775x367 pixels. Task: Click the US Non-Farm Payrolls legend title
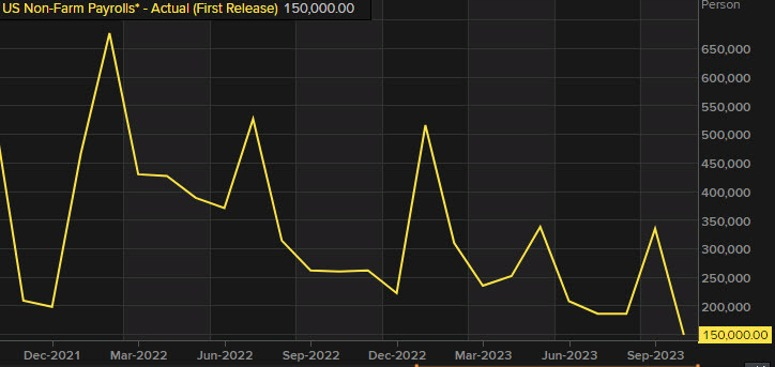click(140, 9)
